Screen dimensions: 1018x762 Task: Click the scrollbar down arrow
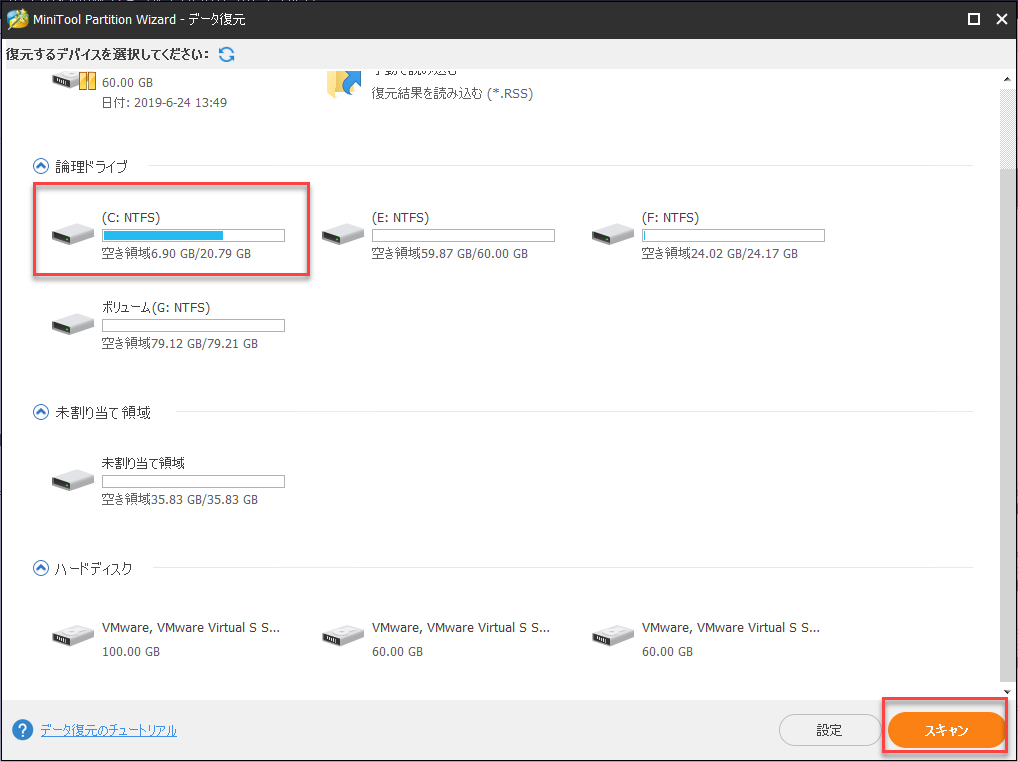pyautogui.click(x=1007, y=692)
